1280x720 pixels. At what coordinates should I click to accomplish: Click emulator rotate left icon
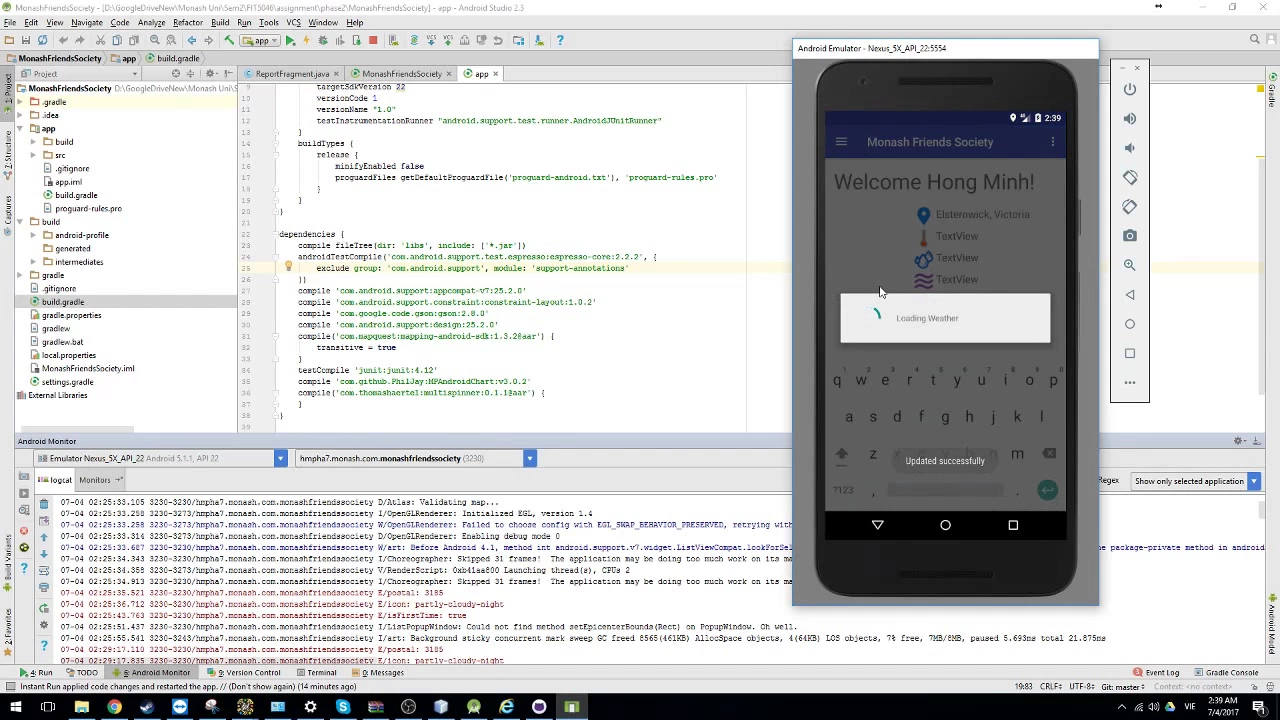[x=1130, y=177]
